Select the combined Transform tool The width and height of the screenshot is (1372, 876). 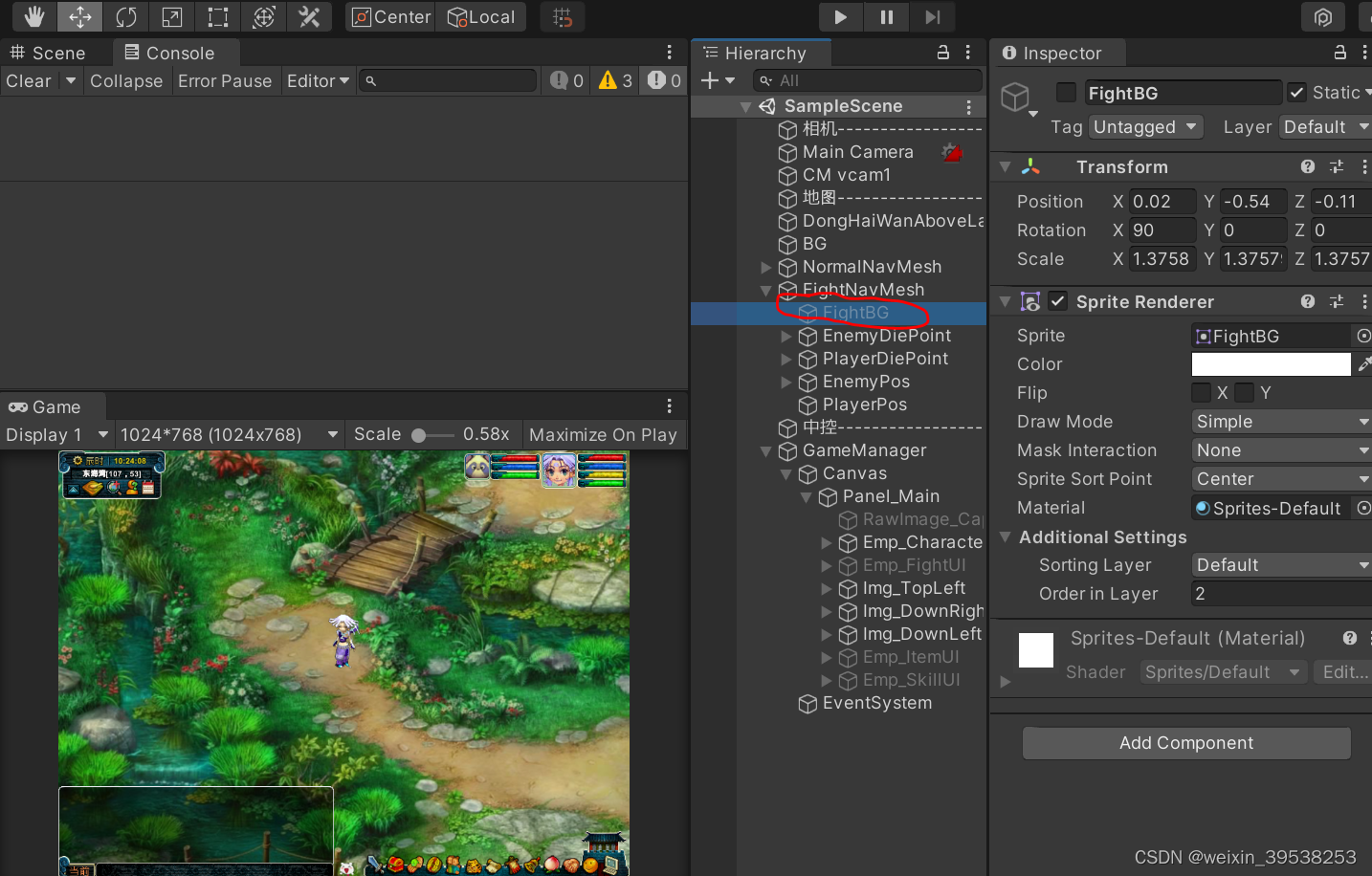click(x=264, y=16)
